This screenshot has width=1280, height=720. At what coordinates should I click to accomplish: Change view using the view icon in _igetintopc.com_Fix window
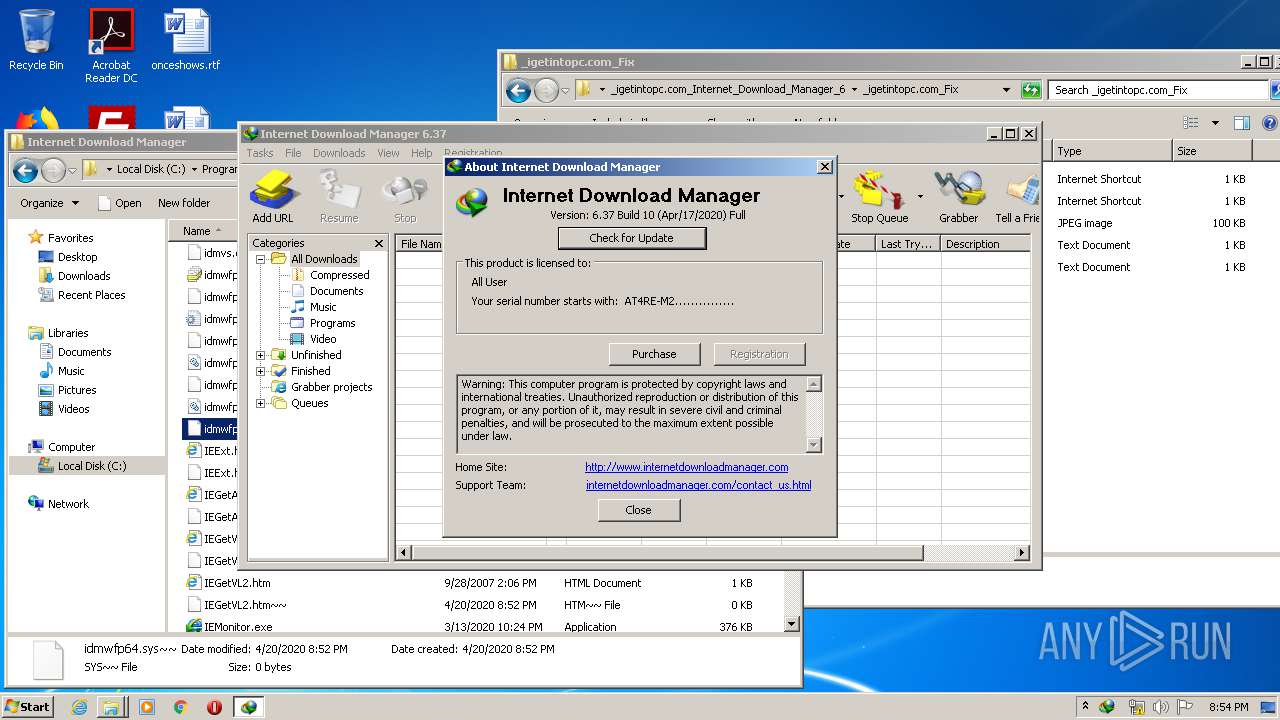(1190, 123)
